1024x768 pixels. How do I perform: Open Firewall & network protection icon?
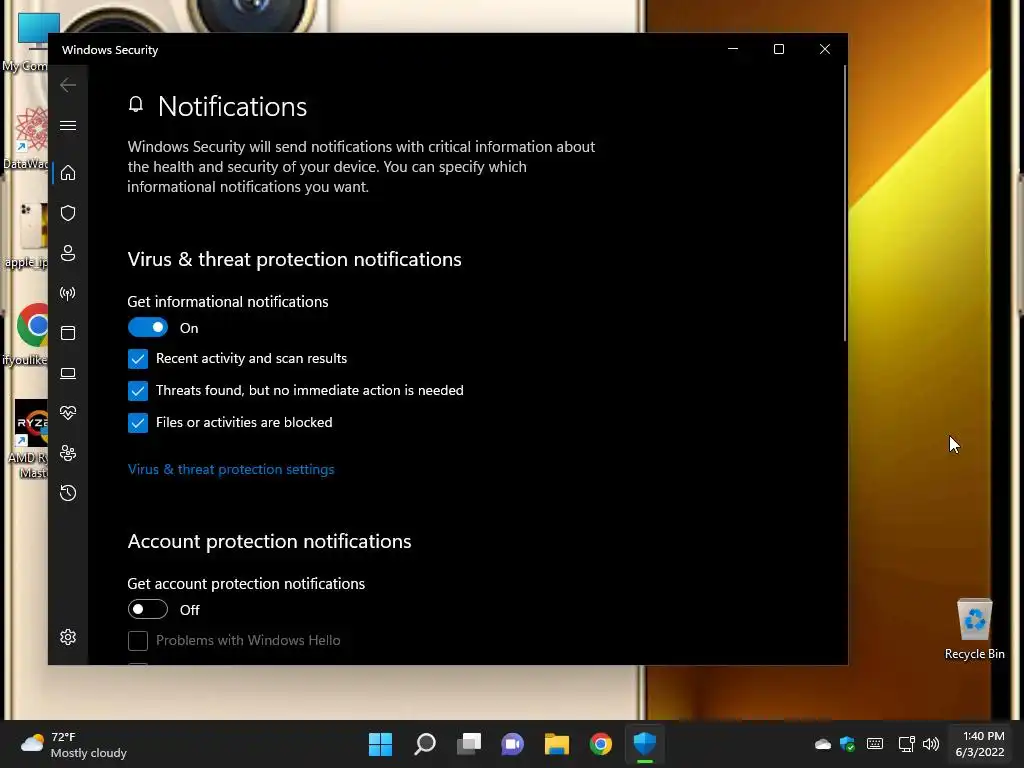68,293
